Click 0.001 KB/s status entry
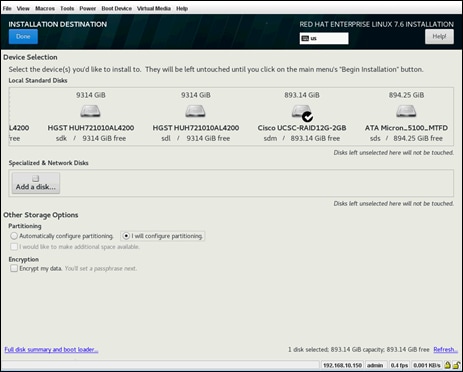 tap(427, 365)
